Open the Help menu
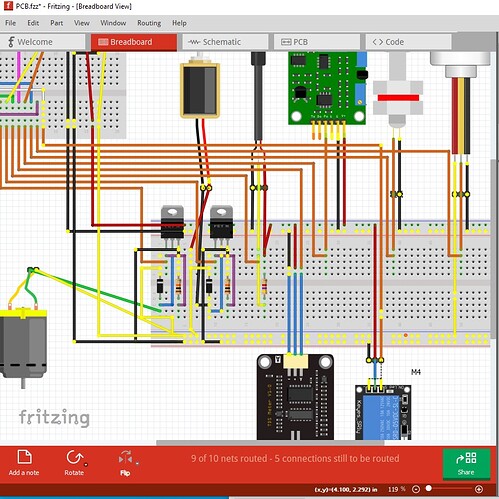 (179, 23)
